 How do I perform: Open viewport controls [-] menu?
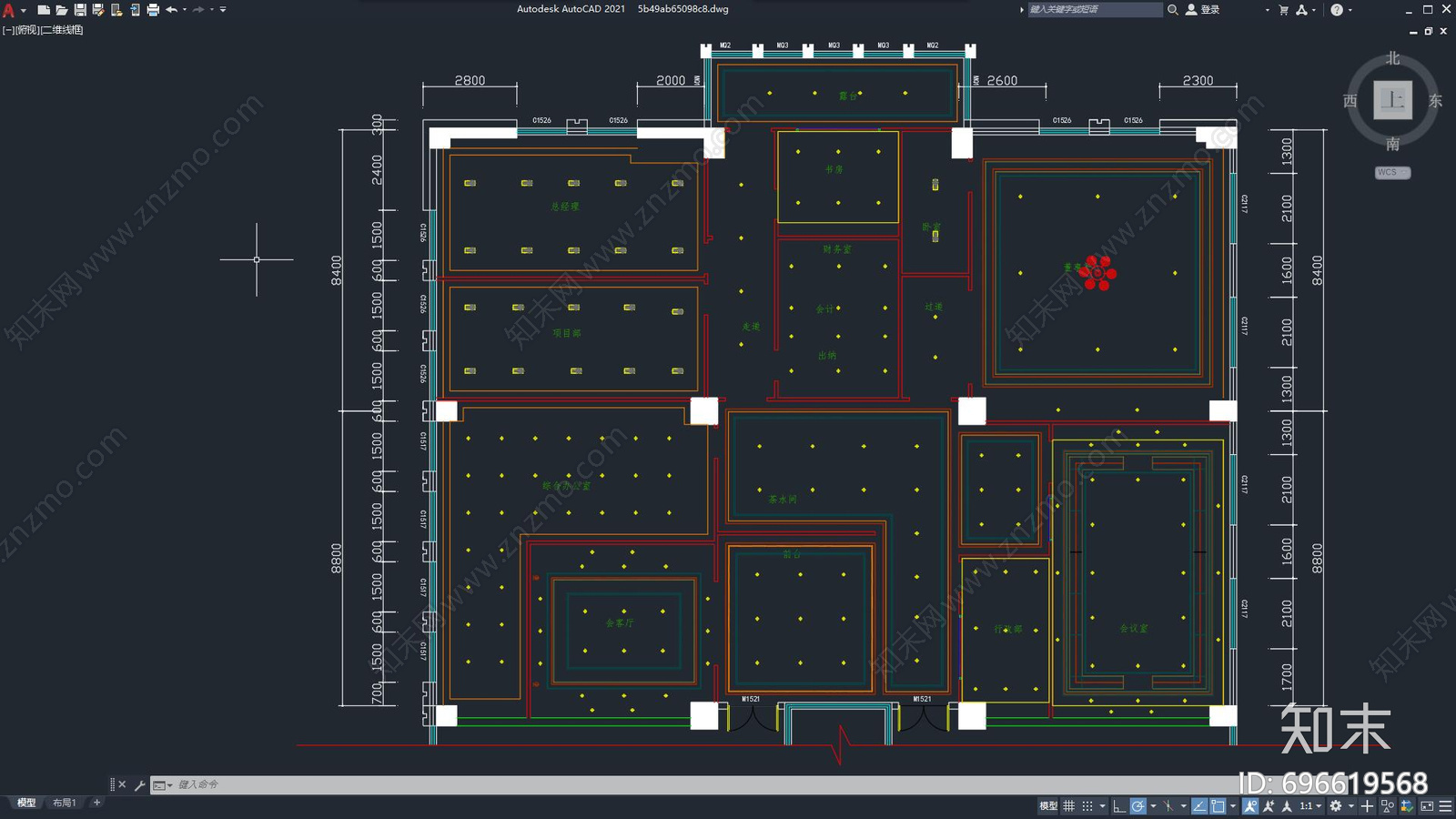tap(8, 30)
